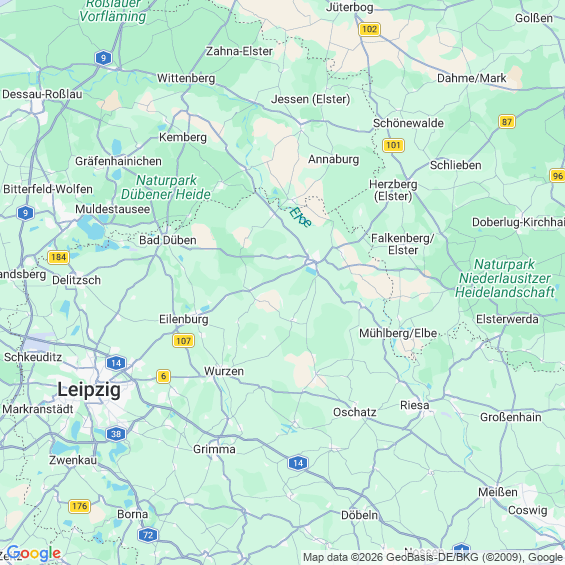Click the yellow 101 road shield
This screenshot has width=565, height=565.
[x=393, y=145]
